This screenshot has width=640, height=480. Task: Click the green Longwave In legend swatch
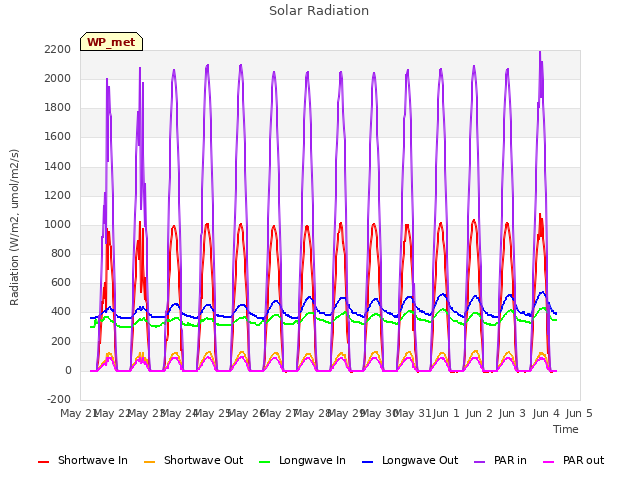(x=264, y=462)
